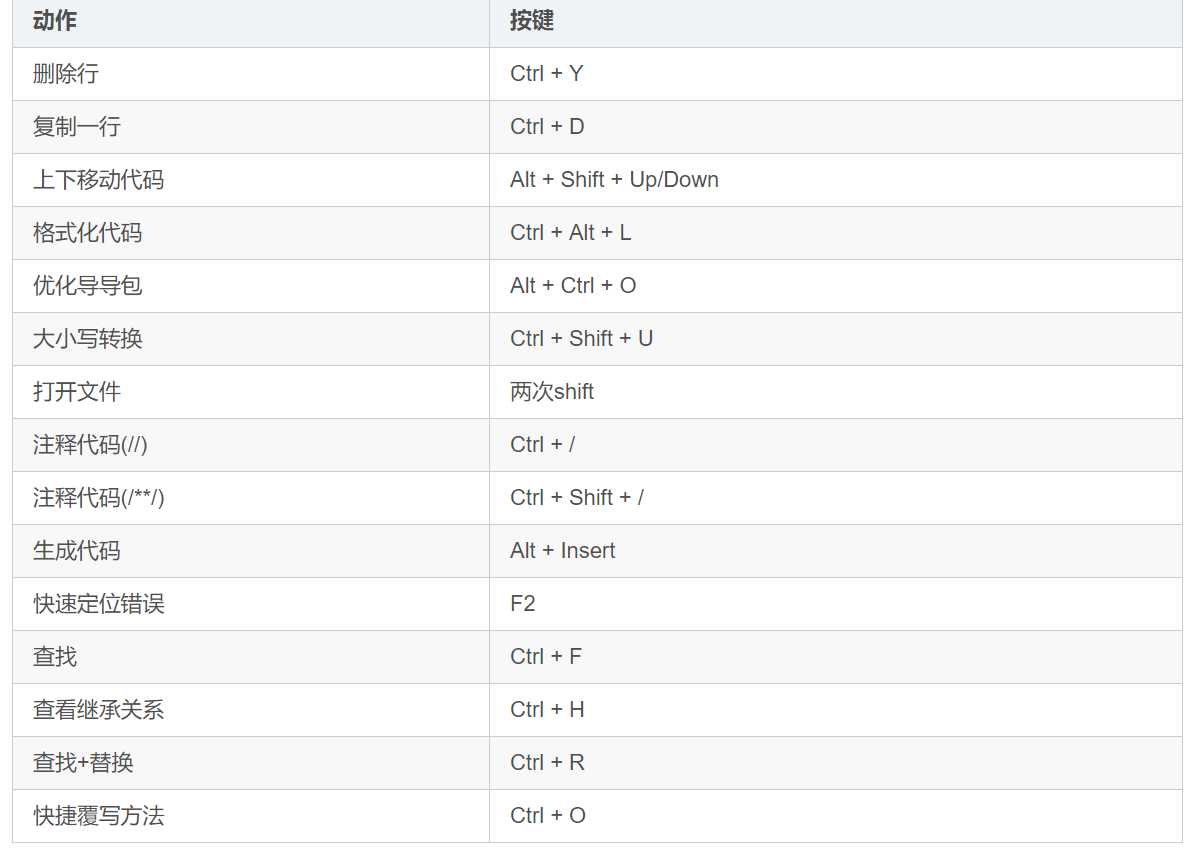Select the 删除行 table cell
1194x851 pixels.
(x=66, y=74)
